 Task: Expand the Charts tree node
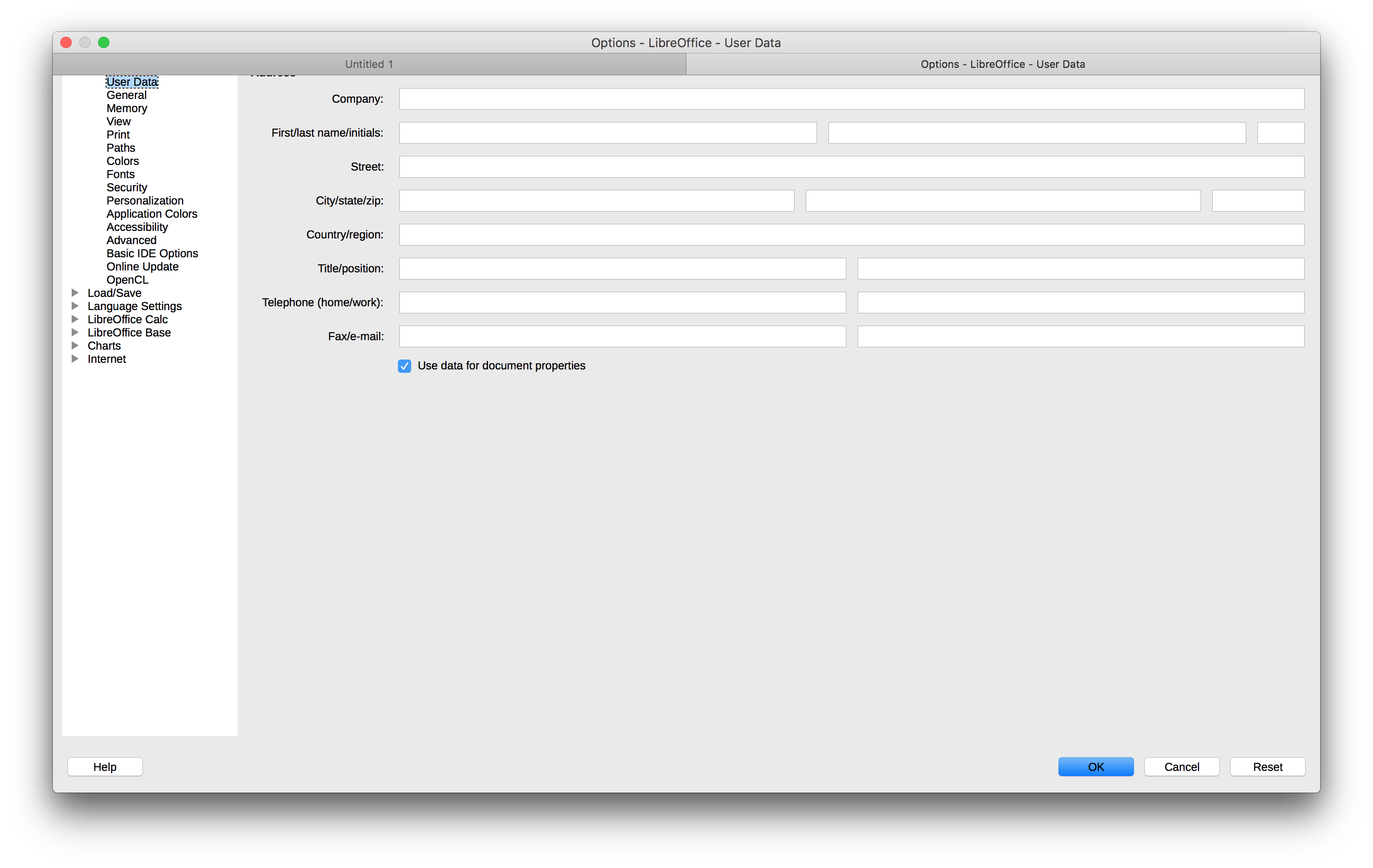pyautogui.click(x=74, y=345)
